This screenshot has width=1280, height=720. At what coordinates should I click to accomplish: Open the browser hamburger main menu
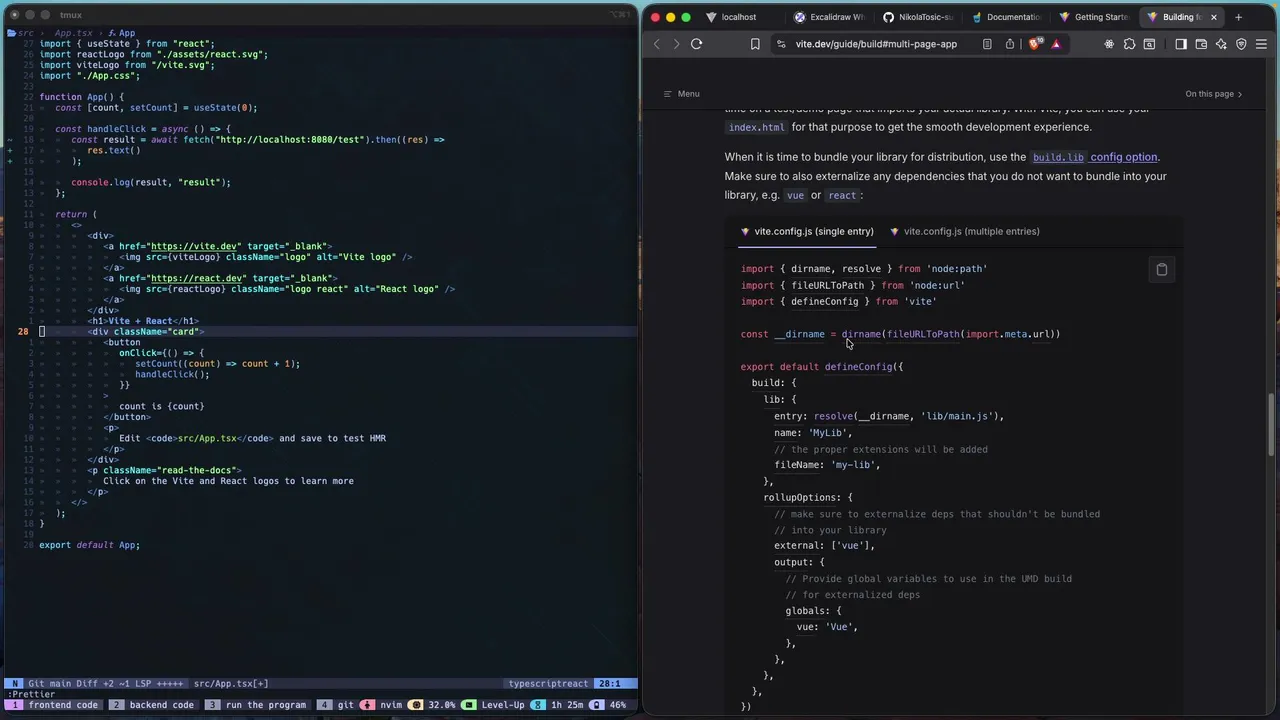(x=1262, y=44)
